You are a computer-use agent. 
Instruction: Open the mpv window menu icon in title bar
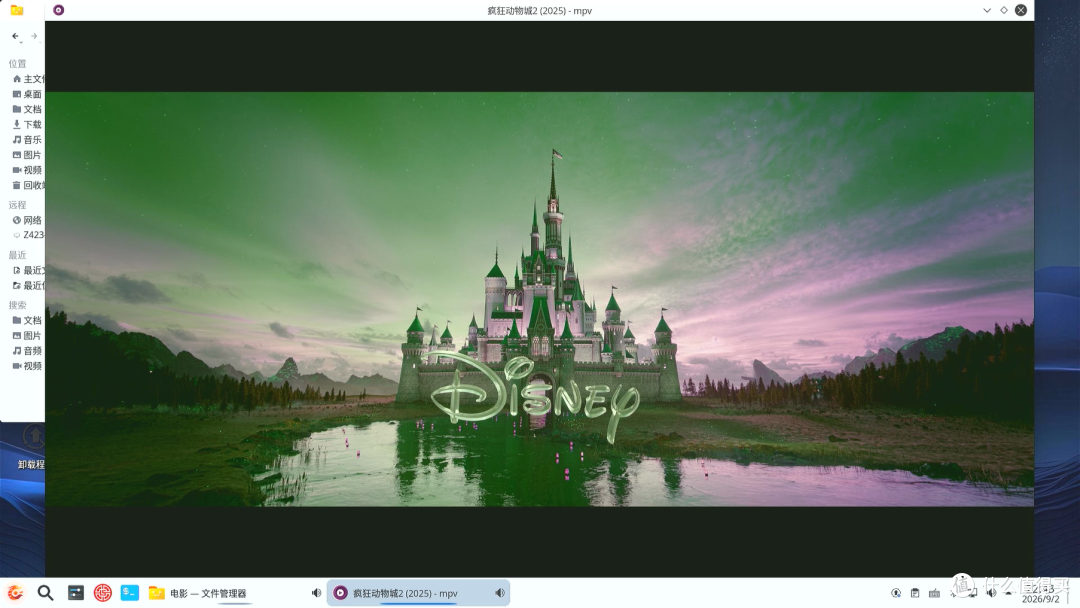(x=59, y=10)
